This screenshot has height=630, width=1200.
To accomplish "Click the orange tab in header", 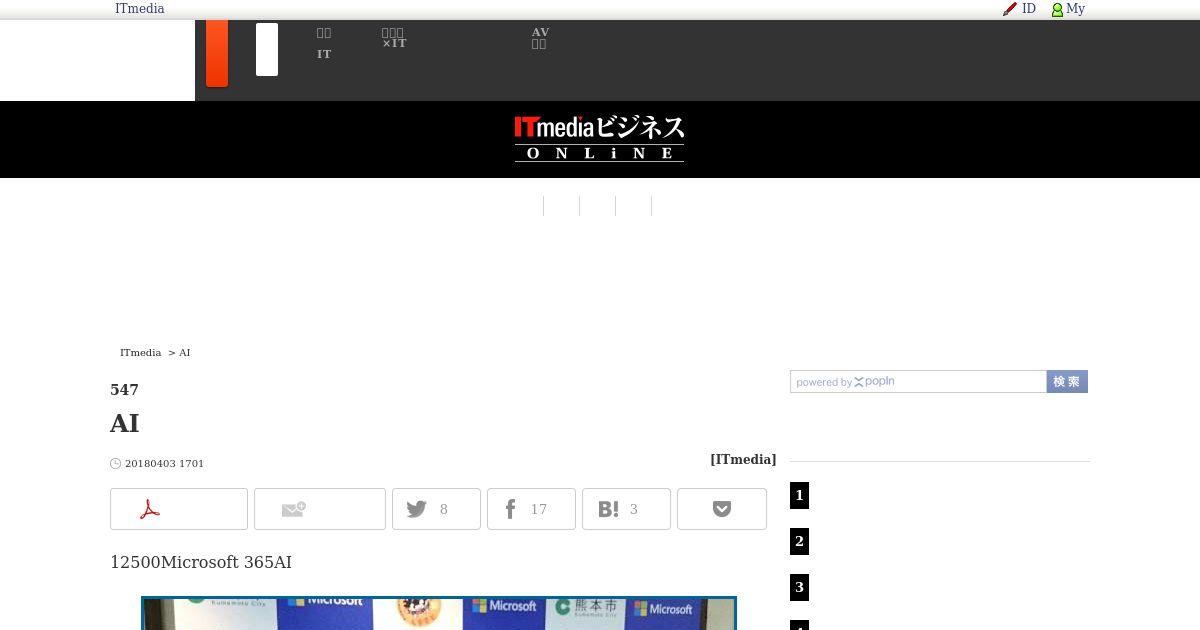I will [217, 53].
